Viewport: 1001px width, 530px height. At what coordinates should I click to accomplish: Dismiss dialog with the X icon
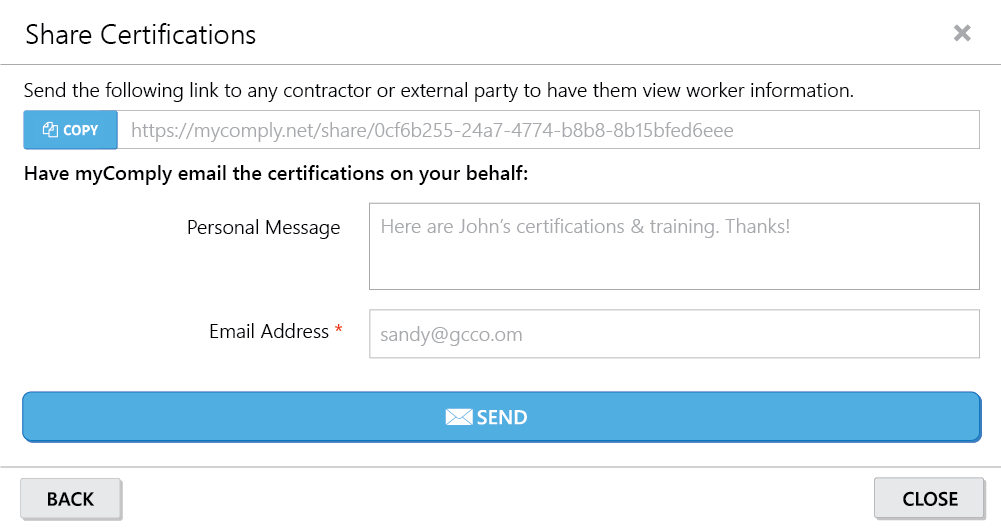click(x=962, y=33)
